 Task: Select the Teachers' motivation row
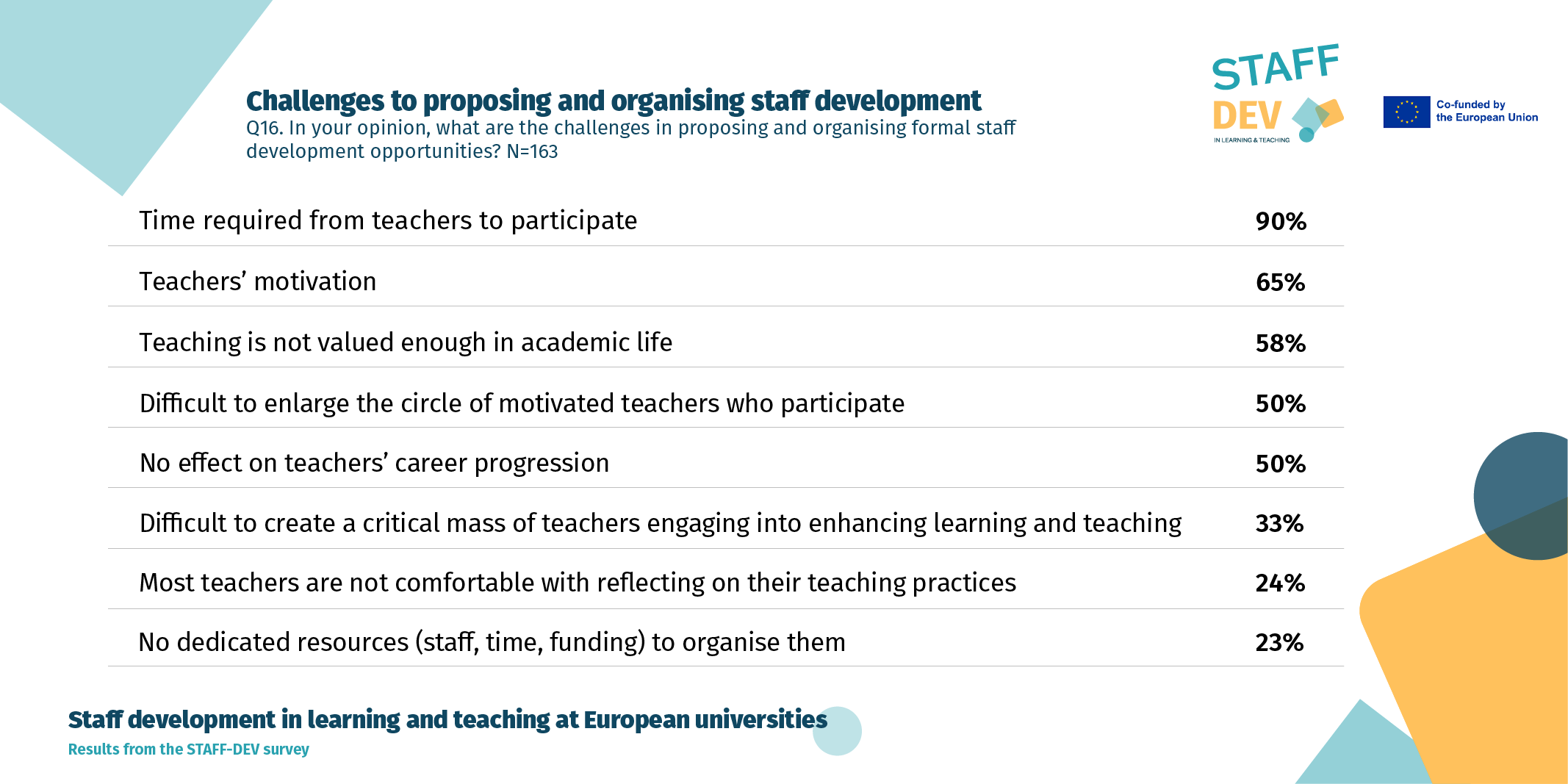tap(726, 281)
